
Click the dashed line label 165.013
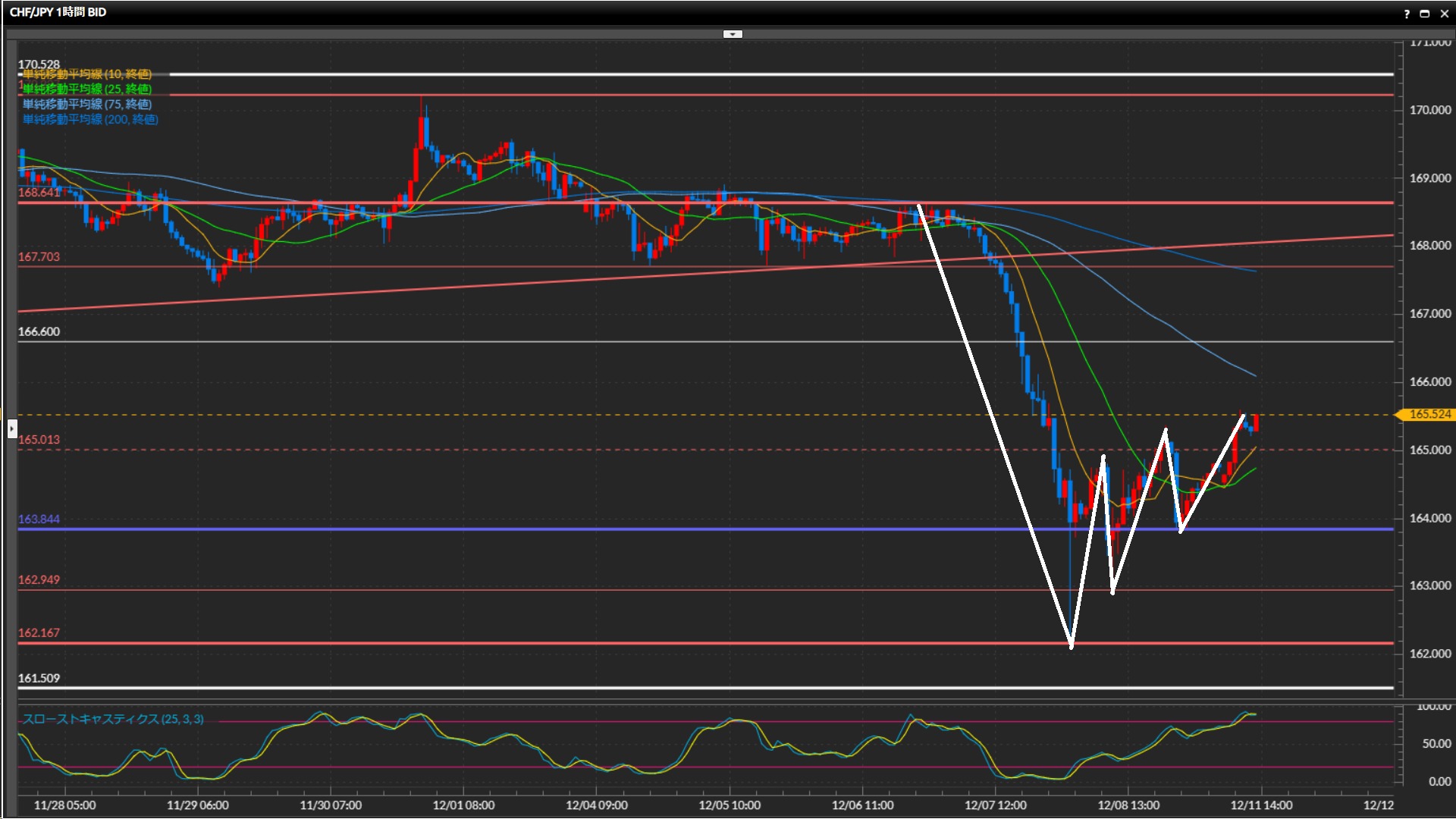(39, 440)
